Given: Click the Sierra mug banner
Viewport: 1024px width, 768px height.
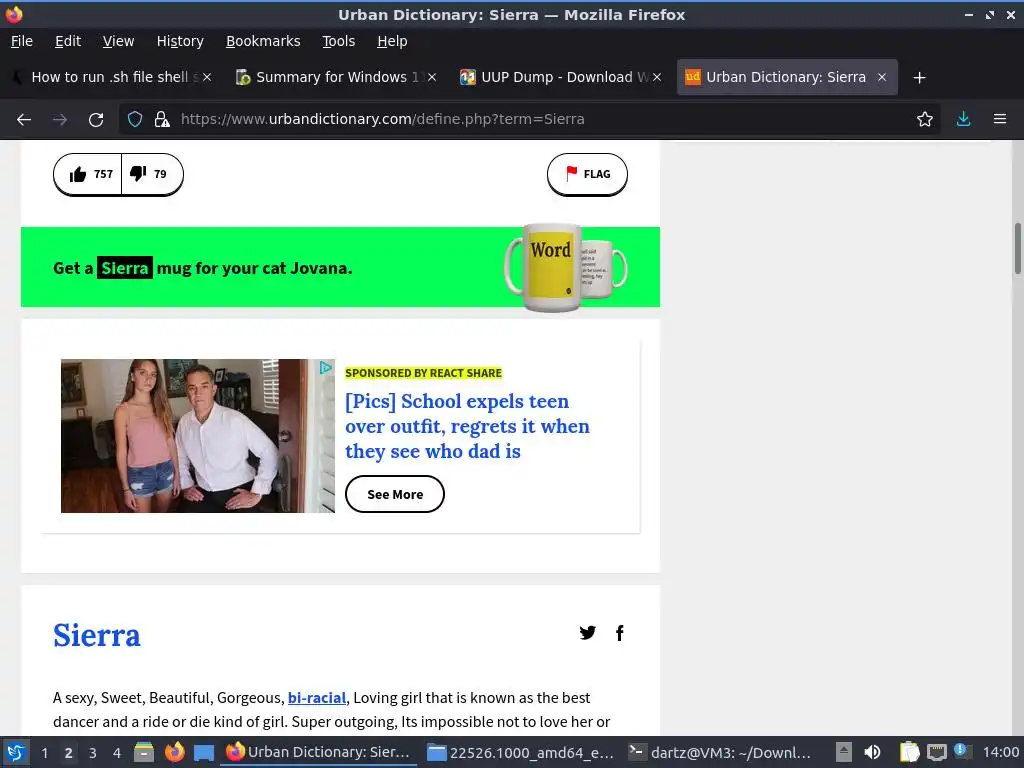Looking at the screenshot, I should pos(340,267).
